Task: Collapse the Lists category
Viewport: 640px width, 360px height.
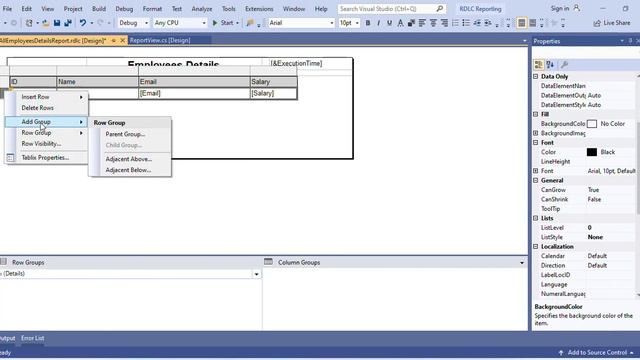Action: tap(536, 218)
